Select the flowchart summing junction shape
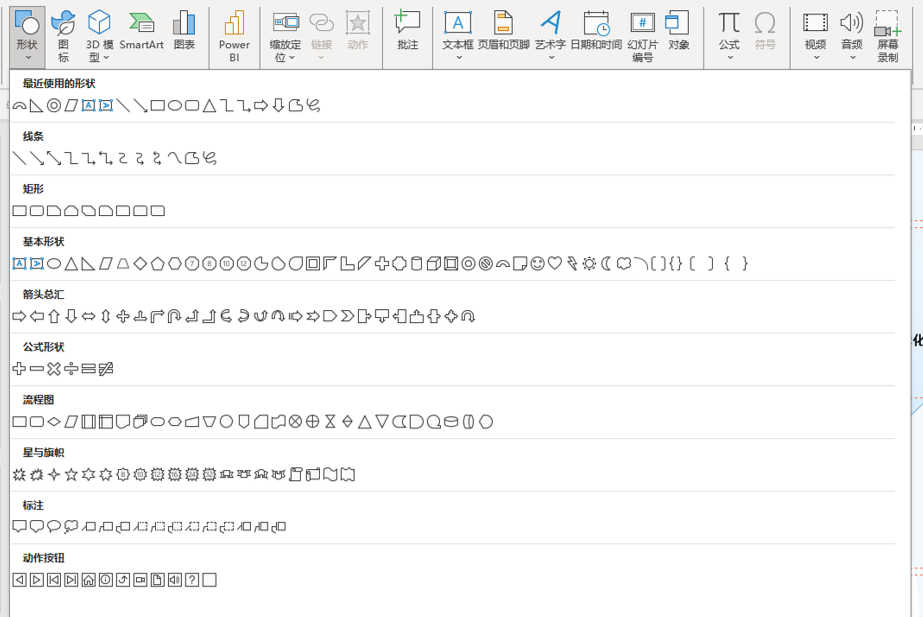923x617 pixels. 296,422
